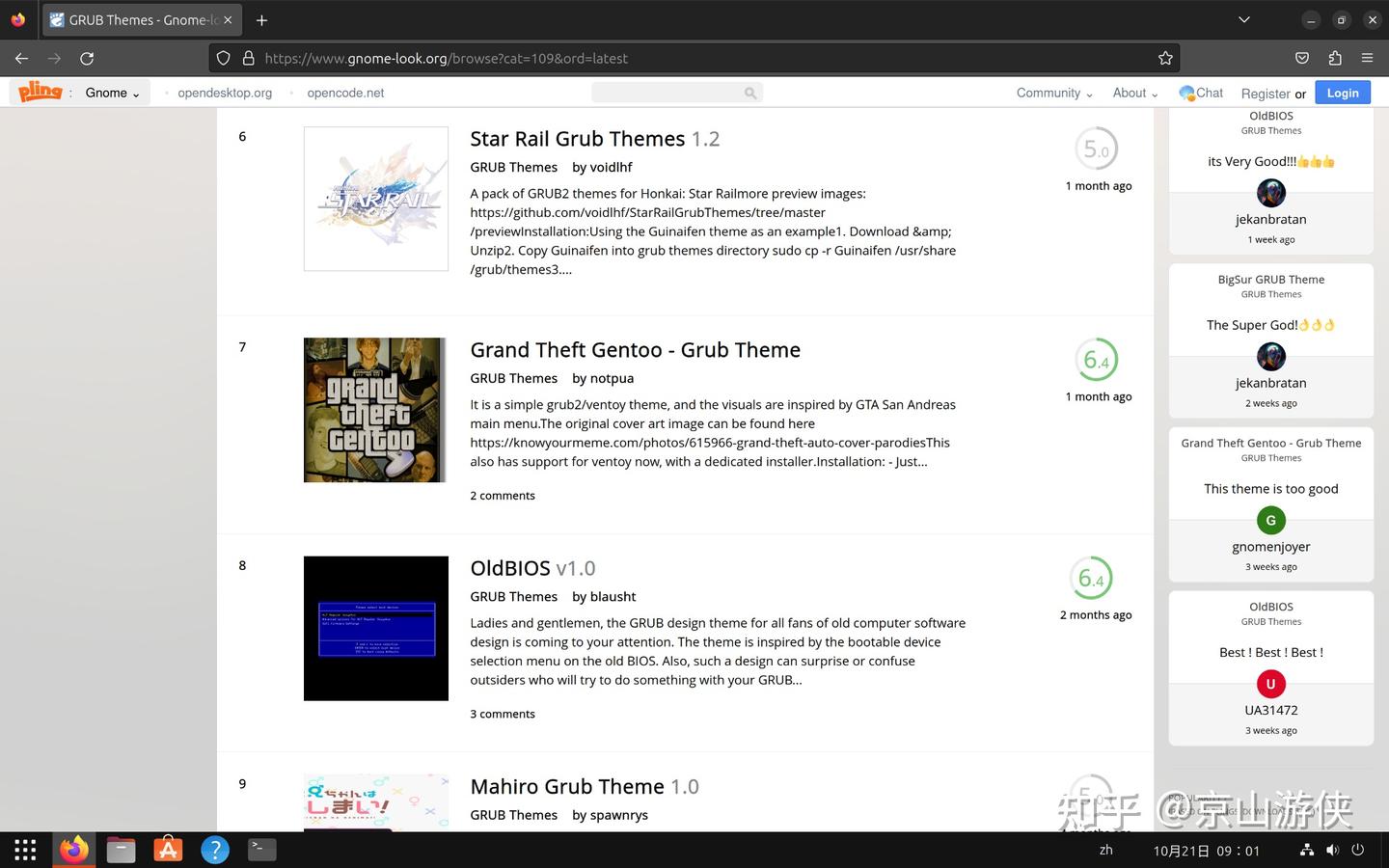Open the Grand Theft Gentoo thumbnail
1389x868 pixels.
375,410
